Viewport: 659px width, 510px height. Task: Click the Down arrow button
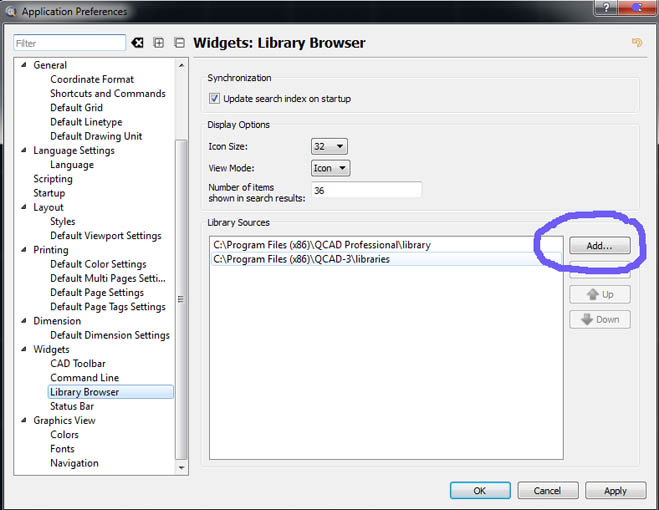600,320
